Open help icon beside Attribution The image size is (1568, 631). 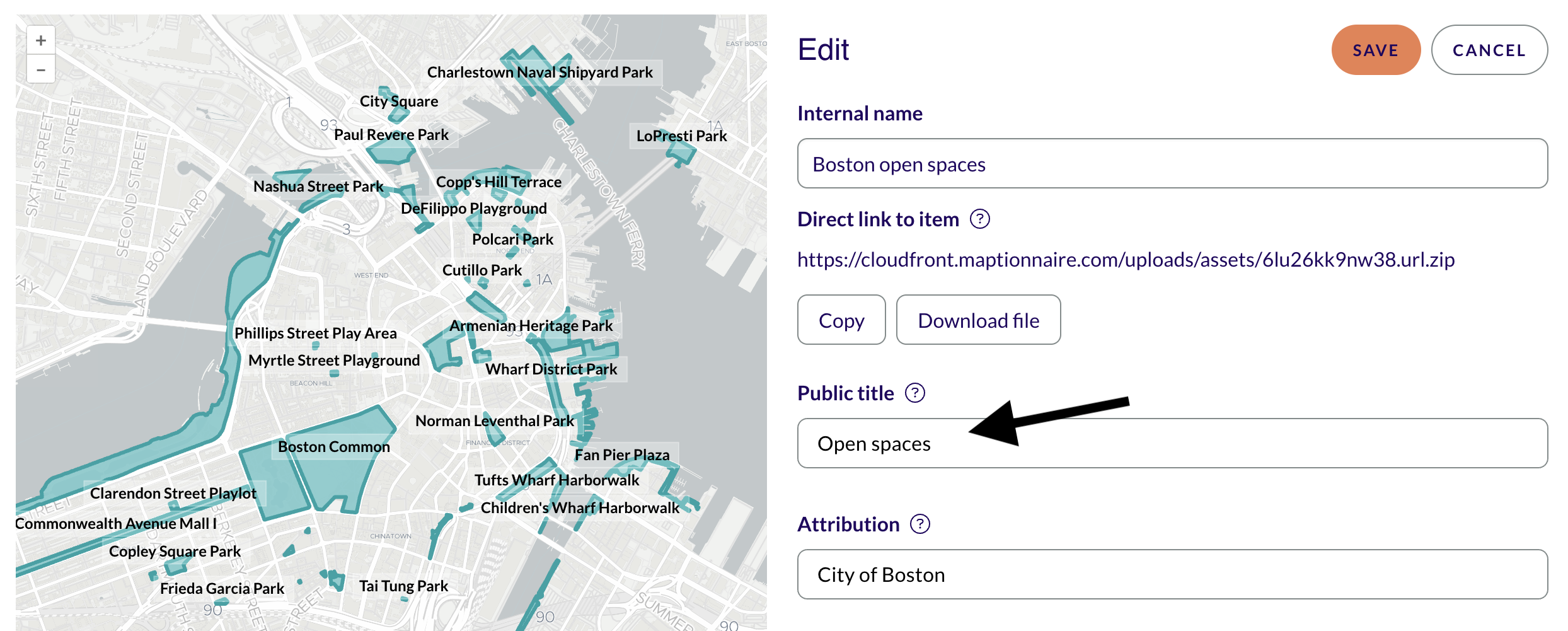click(x=920, y=524)
